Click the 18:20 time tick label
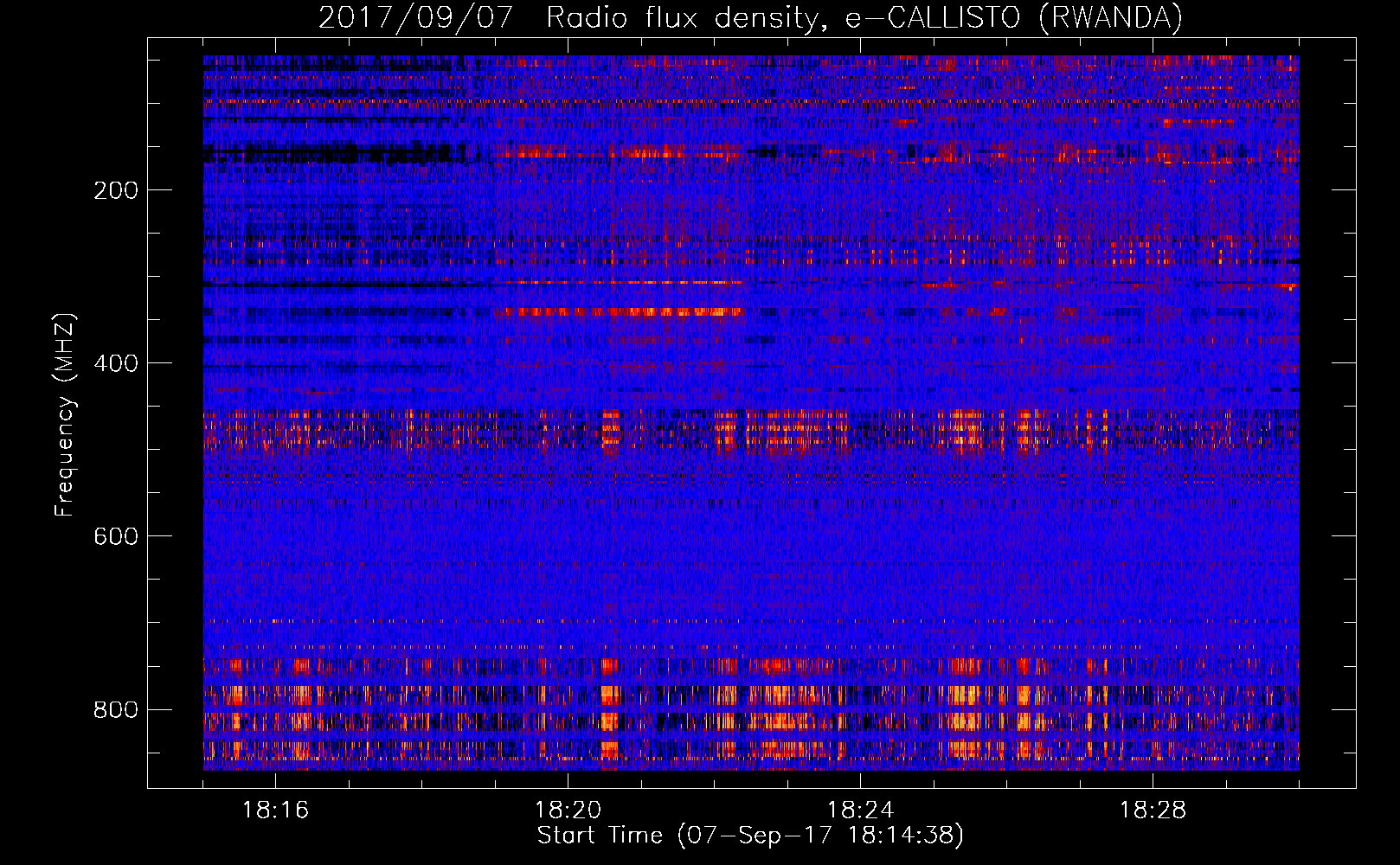Image resolution: width=1400 pixels, height=865 pixels. pyautogui.click(x=568, y=811)
